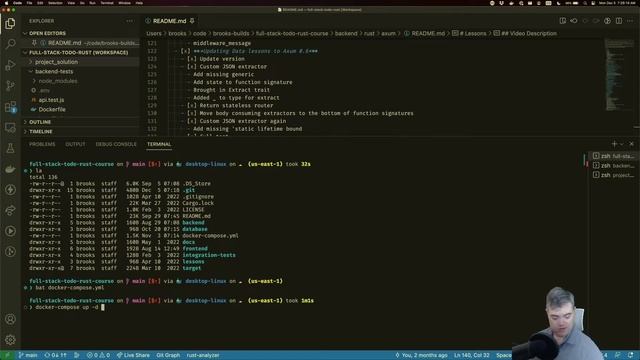Open the terminal launch profile dropdown arrow

pyautogui.click(x=622, y=144)
